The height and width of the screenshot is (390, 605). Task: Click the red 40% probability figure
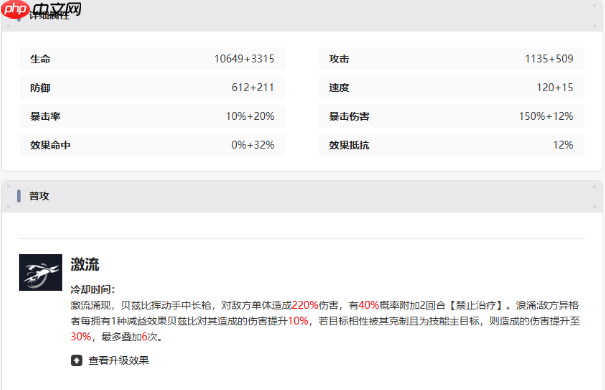369,306
